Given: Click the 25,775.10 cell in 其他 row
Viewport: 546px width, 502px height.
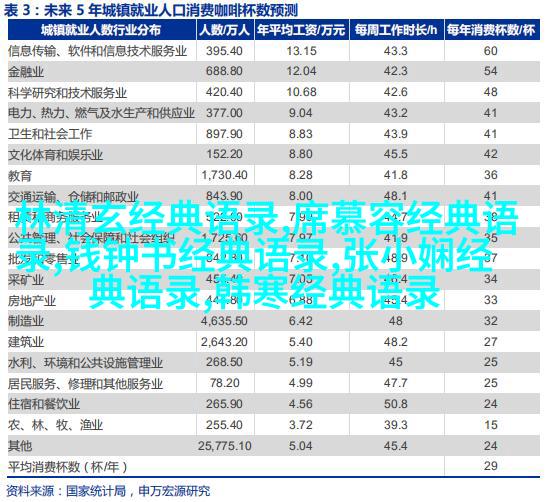Looking at the screenshot, I should tap(225, 446).
